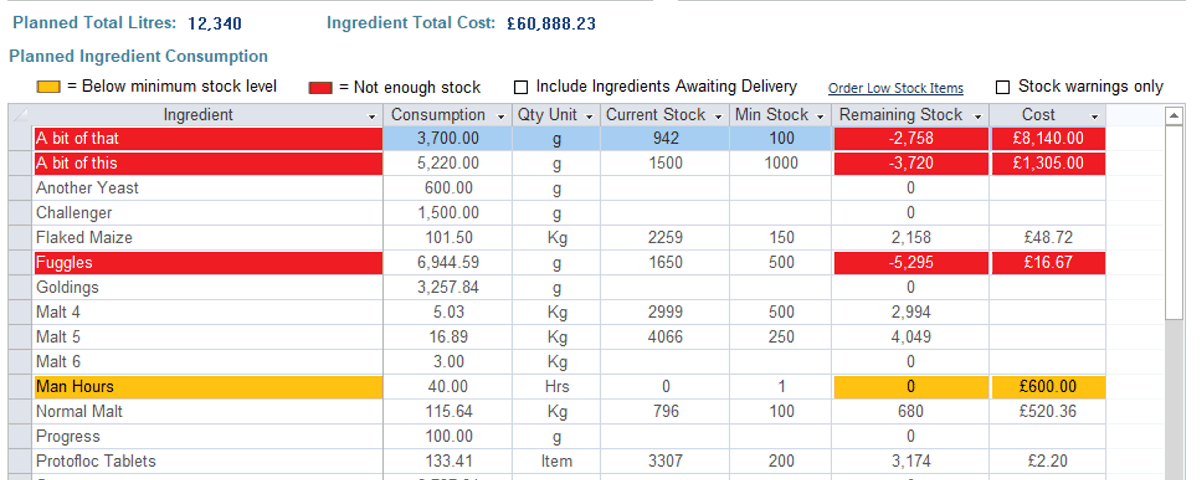The width and height of the screenshot is (1200, 480).
Task: Enable Include Ingredients Awaiting Delivery checkbox
Action: point(521,87)
